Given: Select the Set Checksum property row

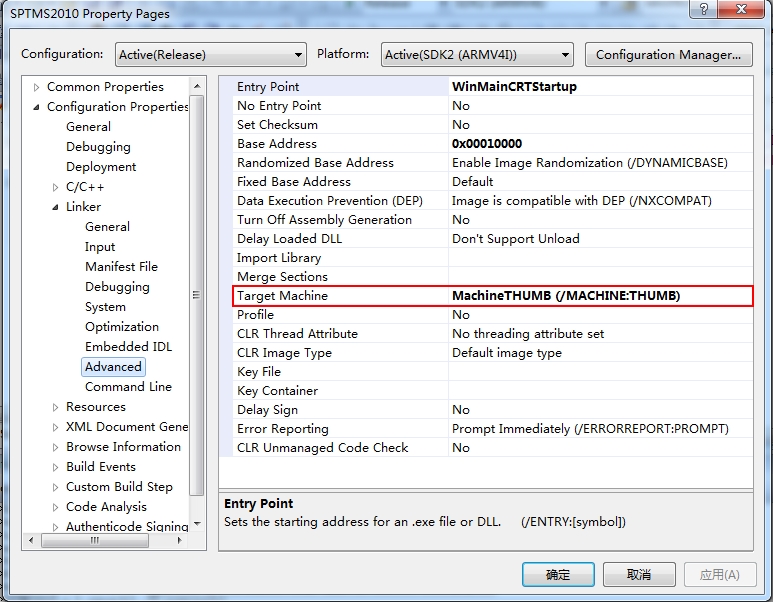Looking at the screenshot, I should click(x=493, y=125).
